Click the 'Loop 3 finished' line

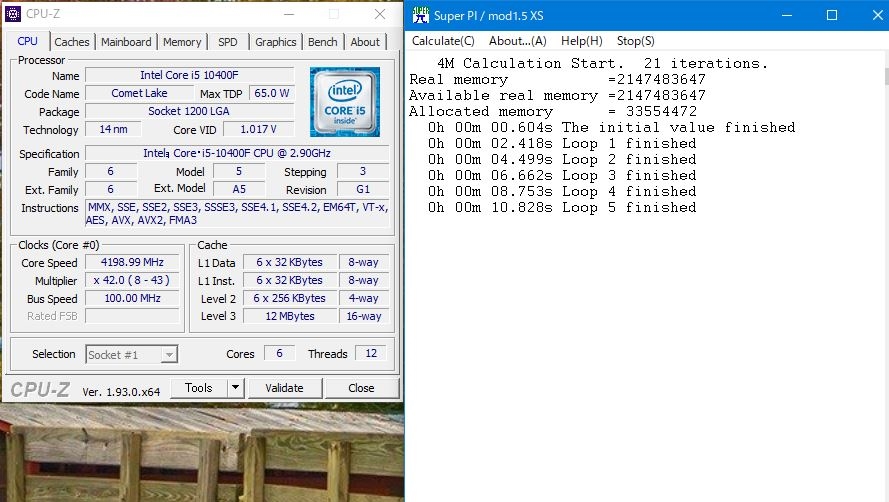(562, 175)
